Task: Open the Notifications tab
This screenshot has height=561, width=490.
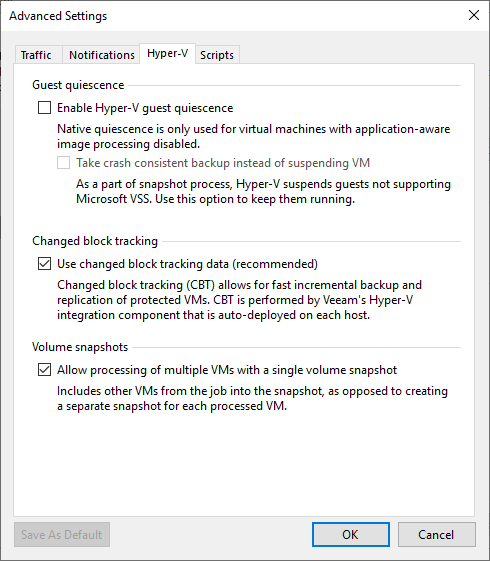Action: coord(101,55)
